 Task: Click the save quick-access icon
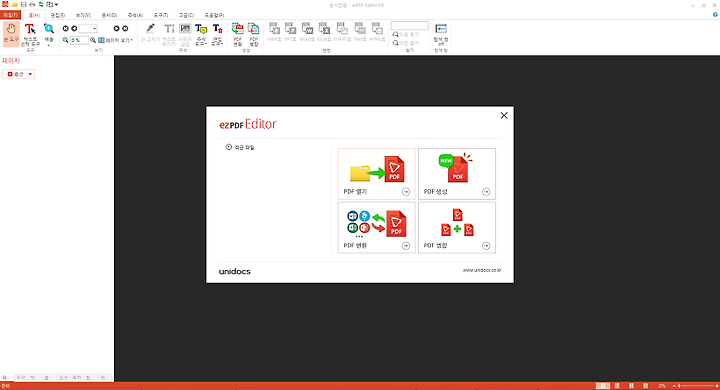(x=23, y=5)
